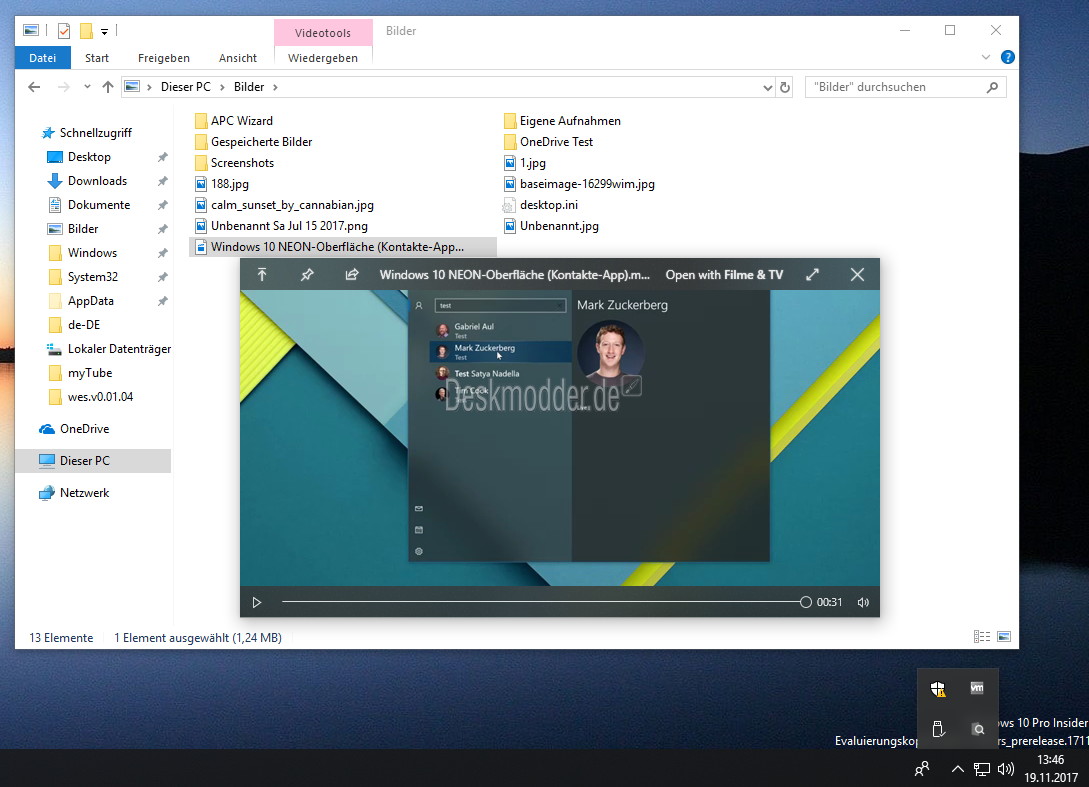The width and height of the screenshot is (1089, 787).
Task: Open the Quick Access toolbar customize dropdown
Action: pos(104,31)
